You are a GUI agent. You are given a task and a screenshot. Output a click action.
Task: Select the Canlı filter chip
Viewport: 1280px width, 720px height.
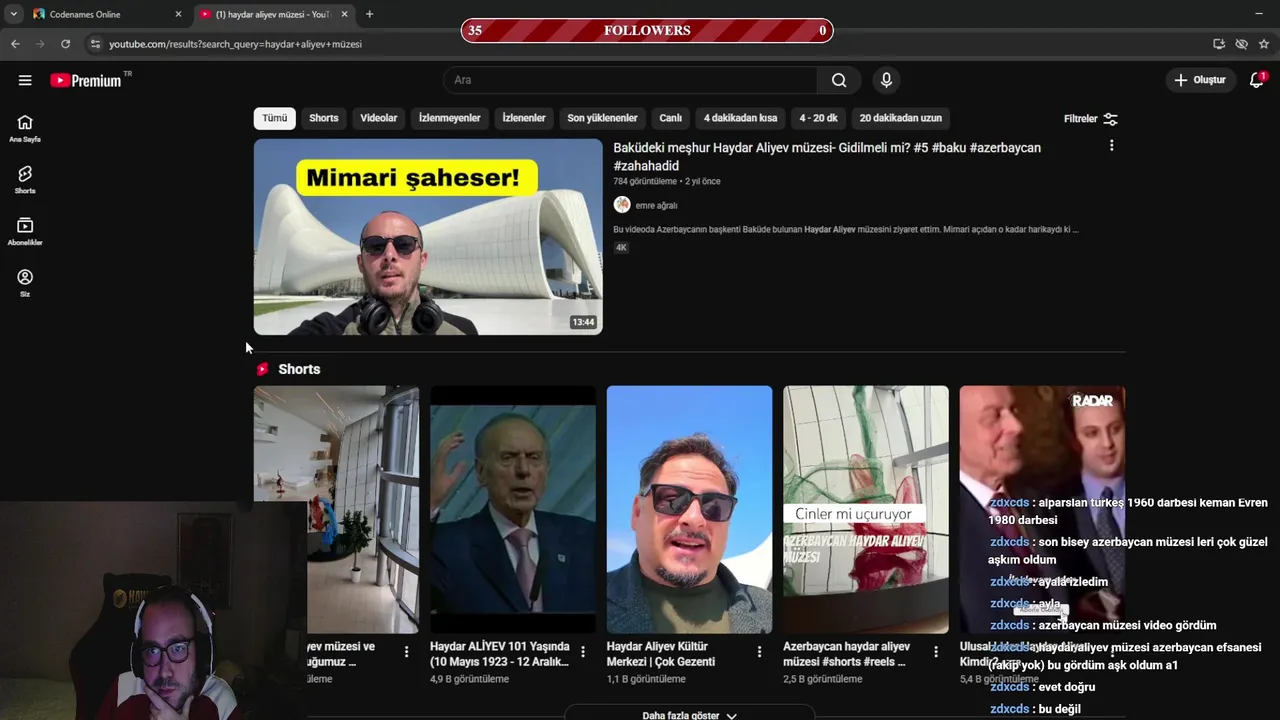click(671, 118)
